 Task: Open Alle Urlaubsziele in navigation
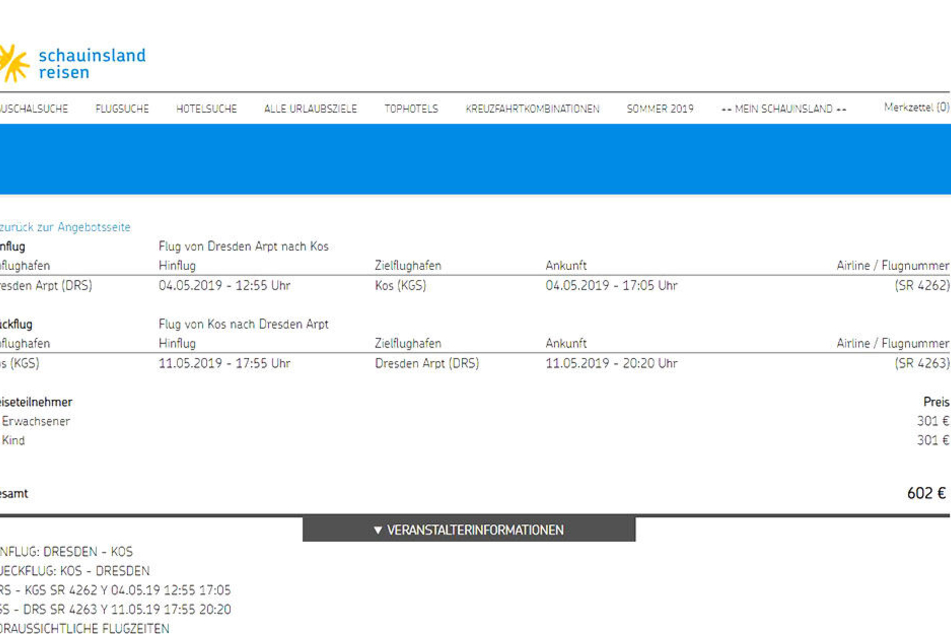tap(311, 109)
